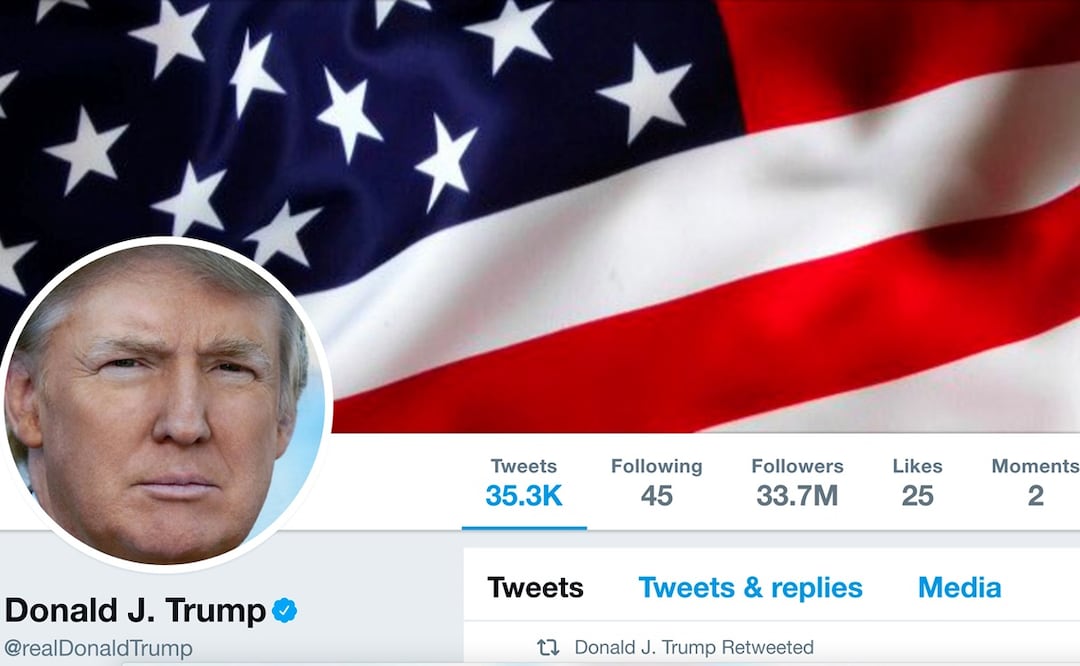
Task: Click the 35.3K tweet count number
Action: pos(523,496)
